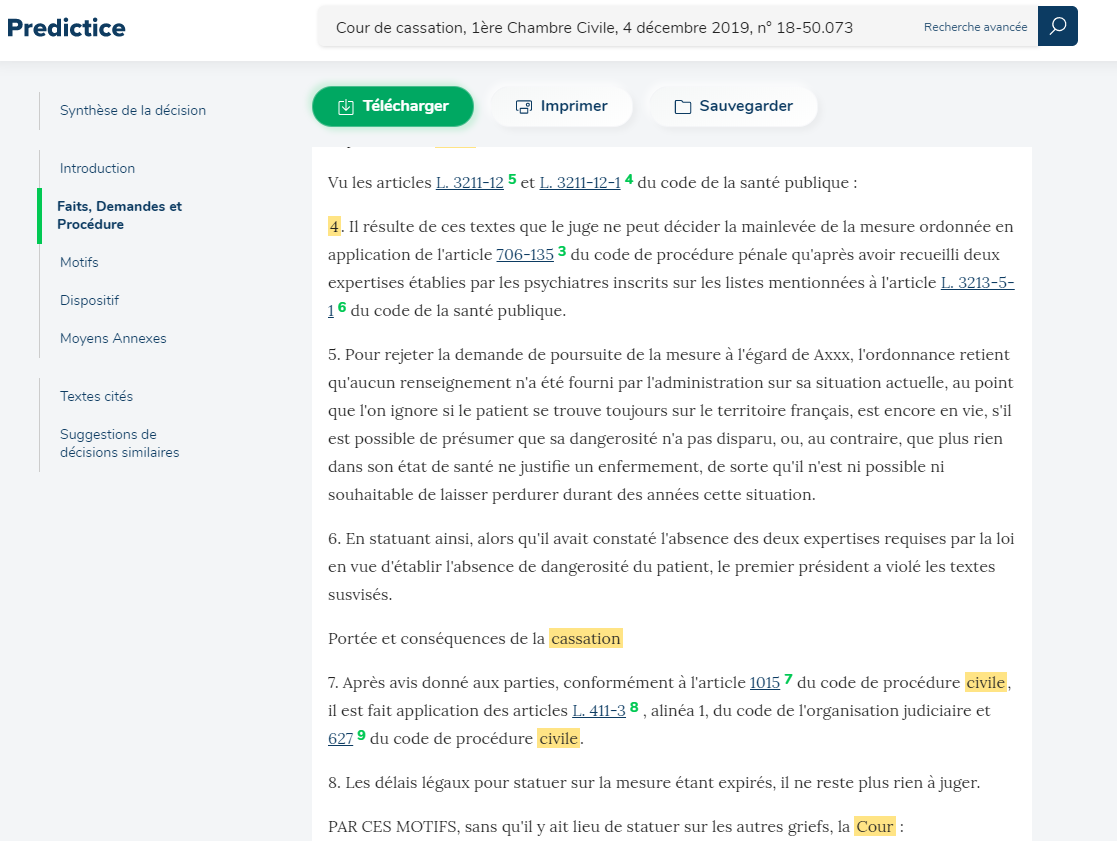Navigate to the Motifs section
This screenshot has height=841, width=1117.
(79, 262)
